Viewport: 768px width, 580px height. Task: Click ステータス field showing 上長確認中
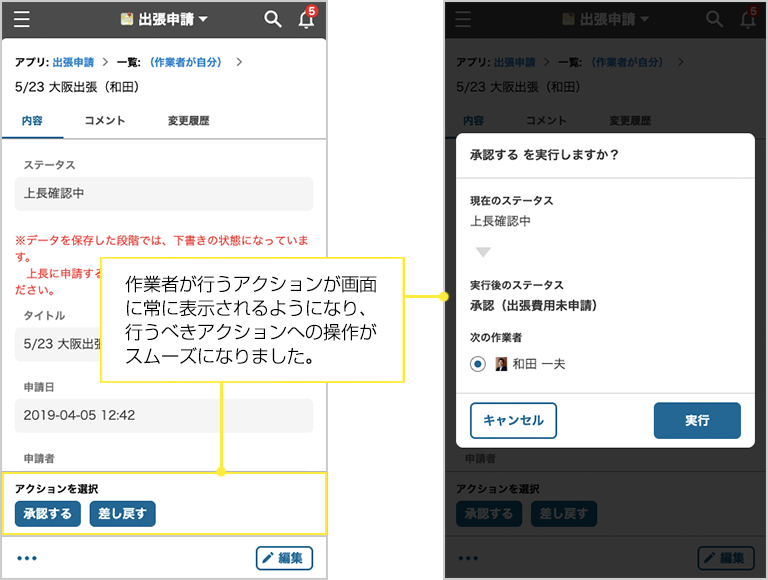pos(164,193)
